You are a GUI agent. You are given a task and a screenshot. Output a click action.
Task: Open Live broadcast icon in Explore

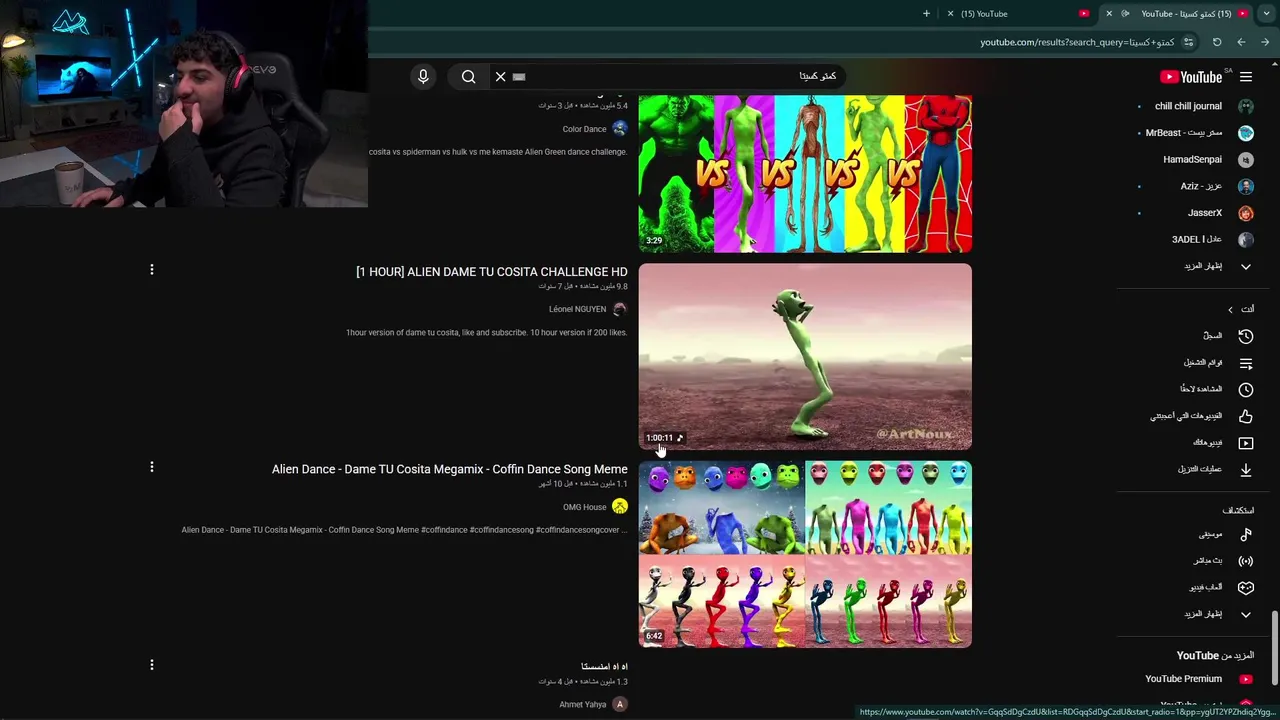coord(1246,561)
